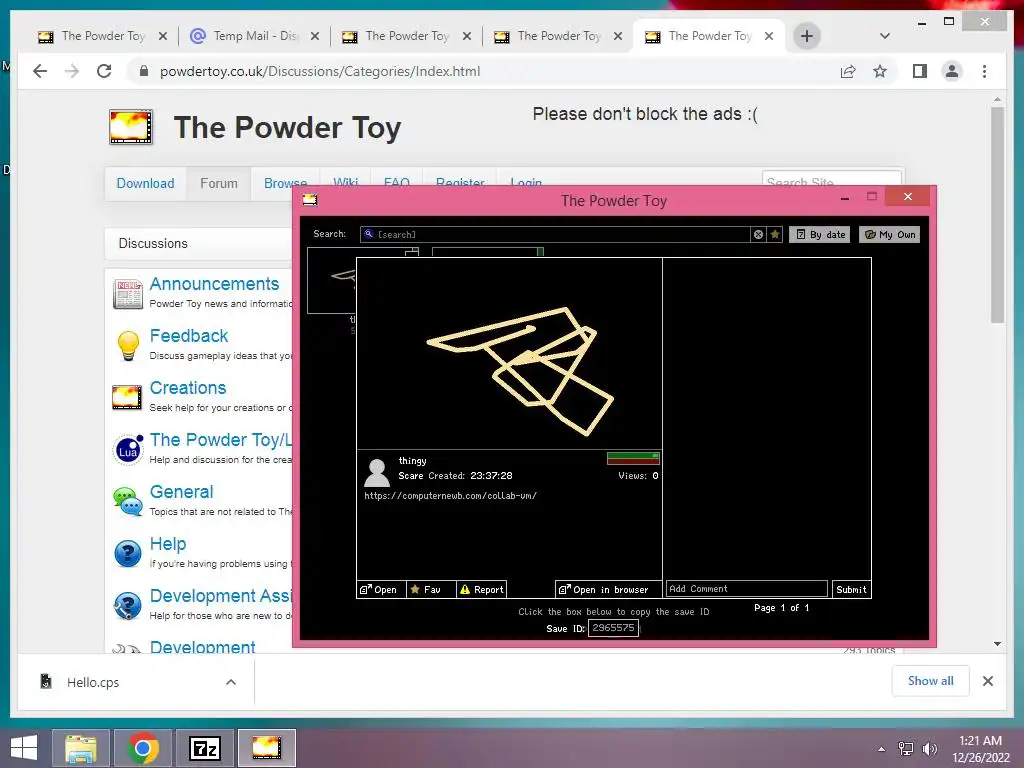Viewport: 1024px width, 768px height.
Task: Close the Temp Mail tab
Action: click(x=315, y=36)
